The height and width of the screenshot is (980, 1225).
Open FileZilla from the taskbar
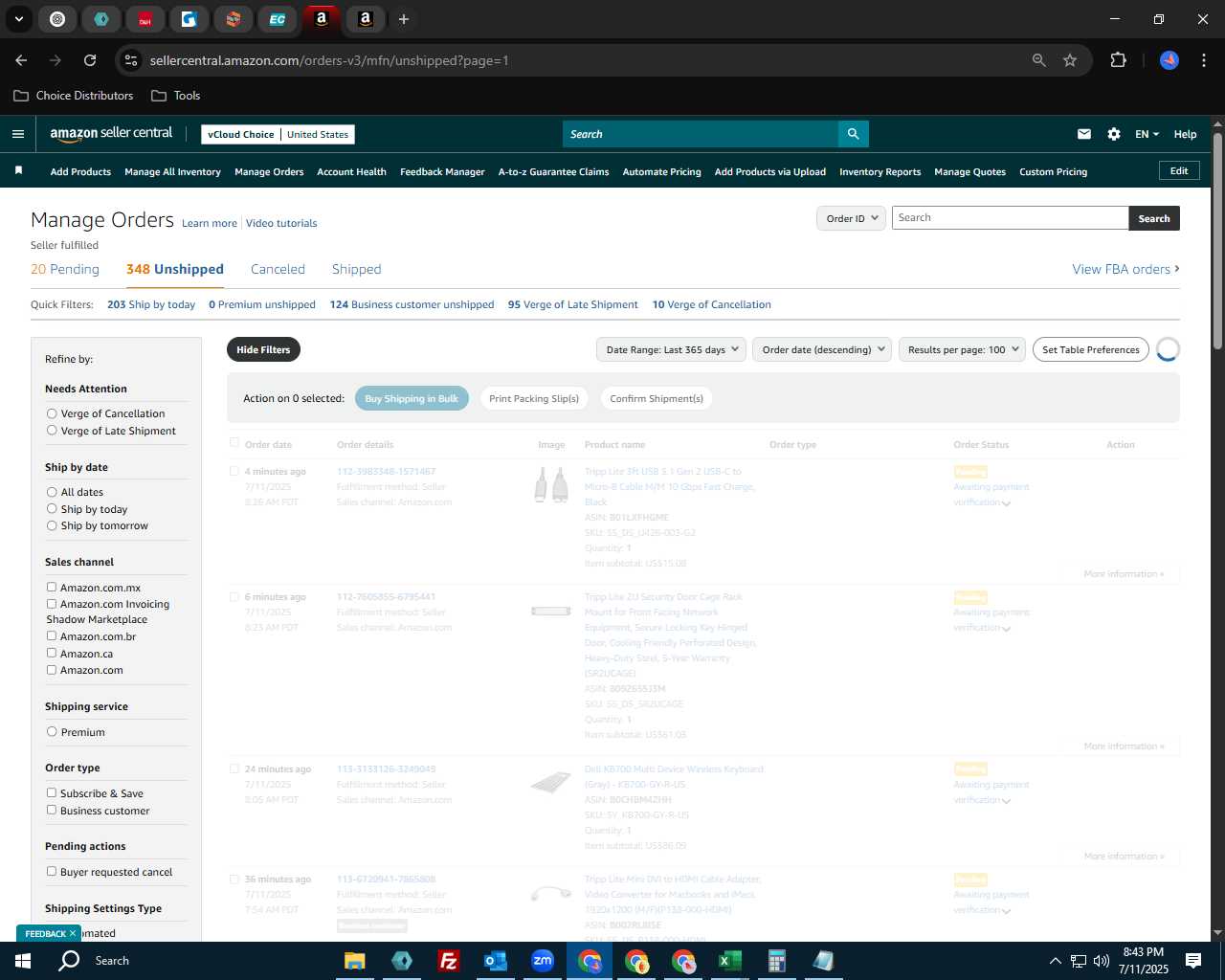click(x=448, y=961)
